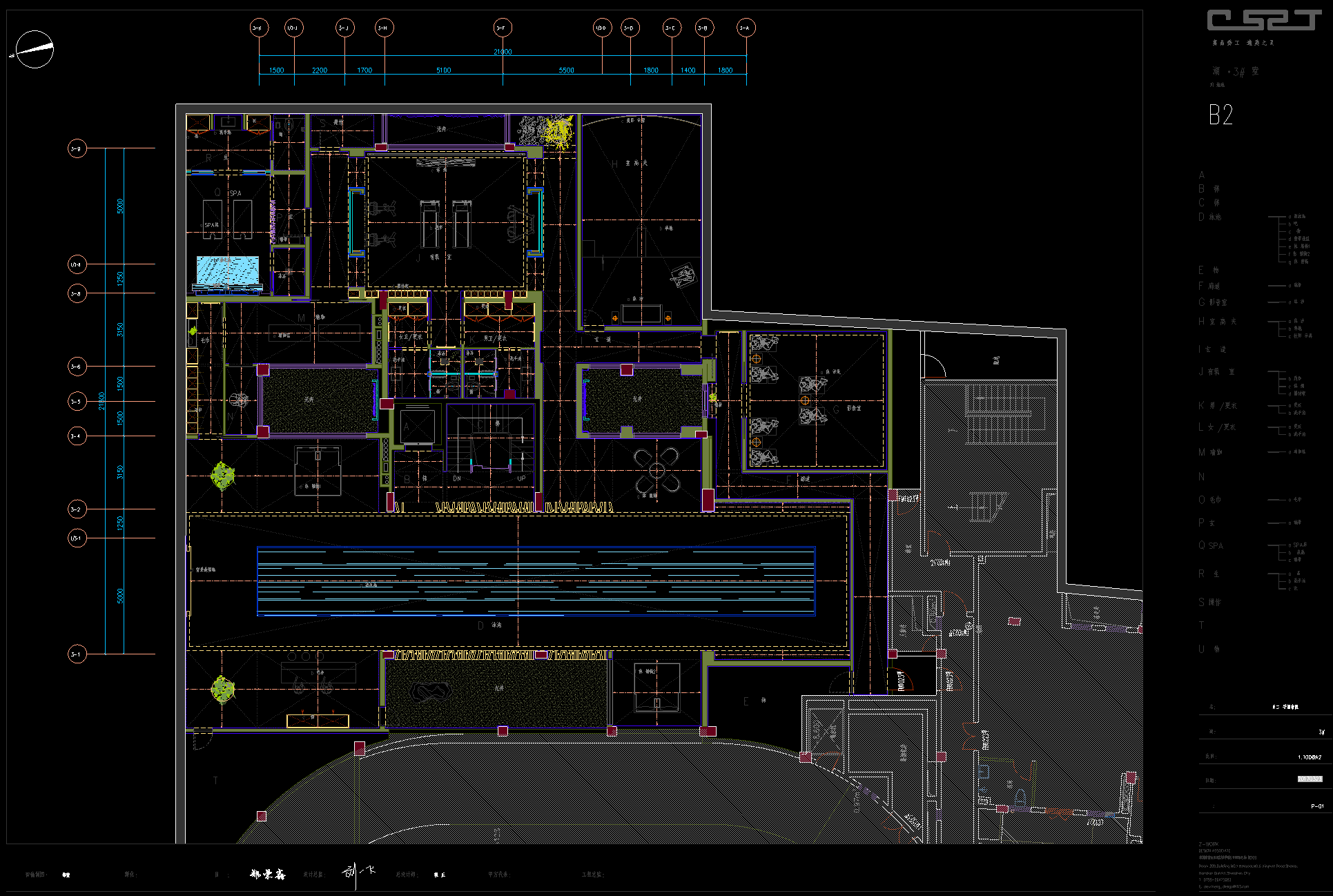Select grid bubble 3-A at top
1333x896 pixels.
(746, 28)
